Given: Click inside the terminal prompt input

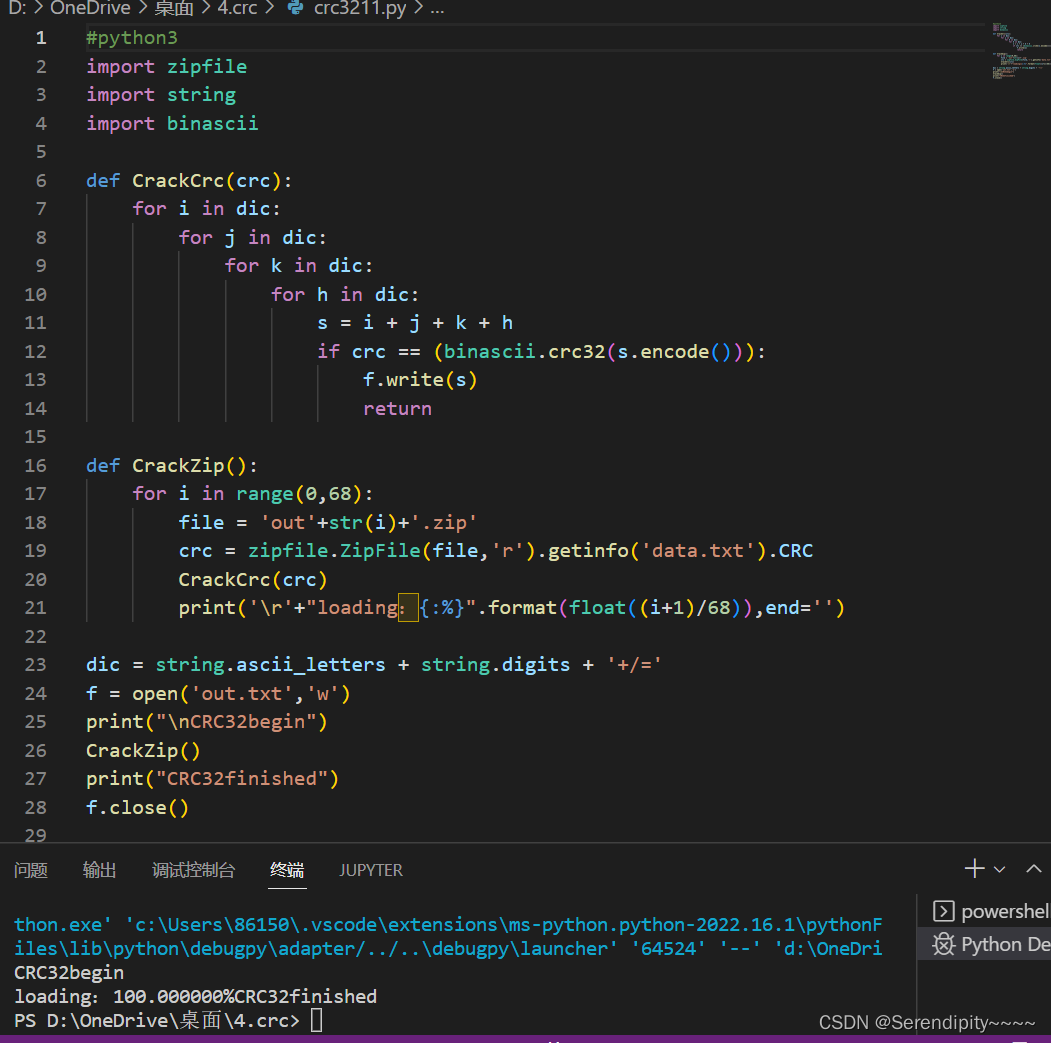Looking at the screenshot, I should pos(314,1019).
